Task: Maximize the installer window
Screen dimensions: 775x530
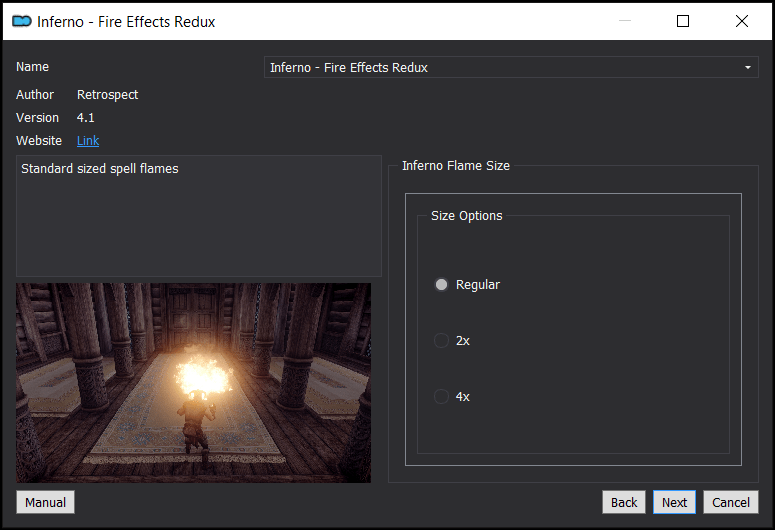Action: (x=683, y=21)
